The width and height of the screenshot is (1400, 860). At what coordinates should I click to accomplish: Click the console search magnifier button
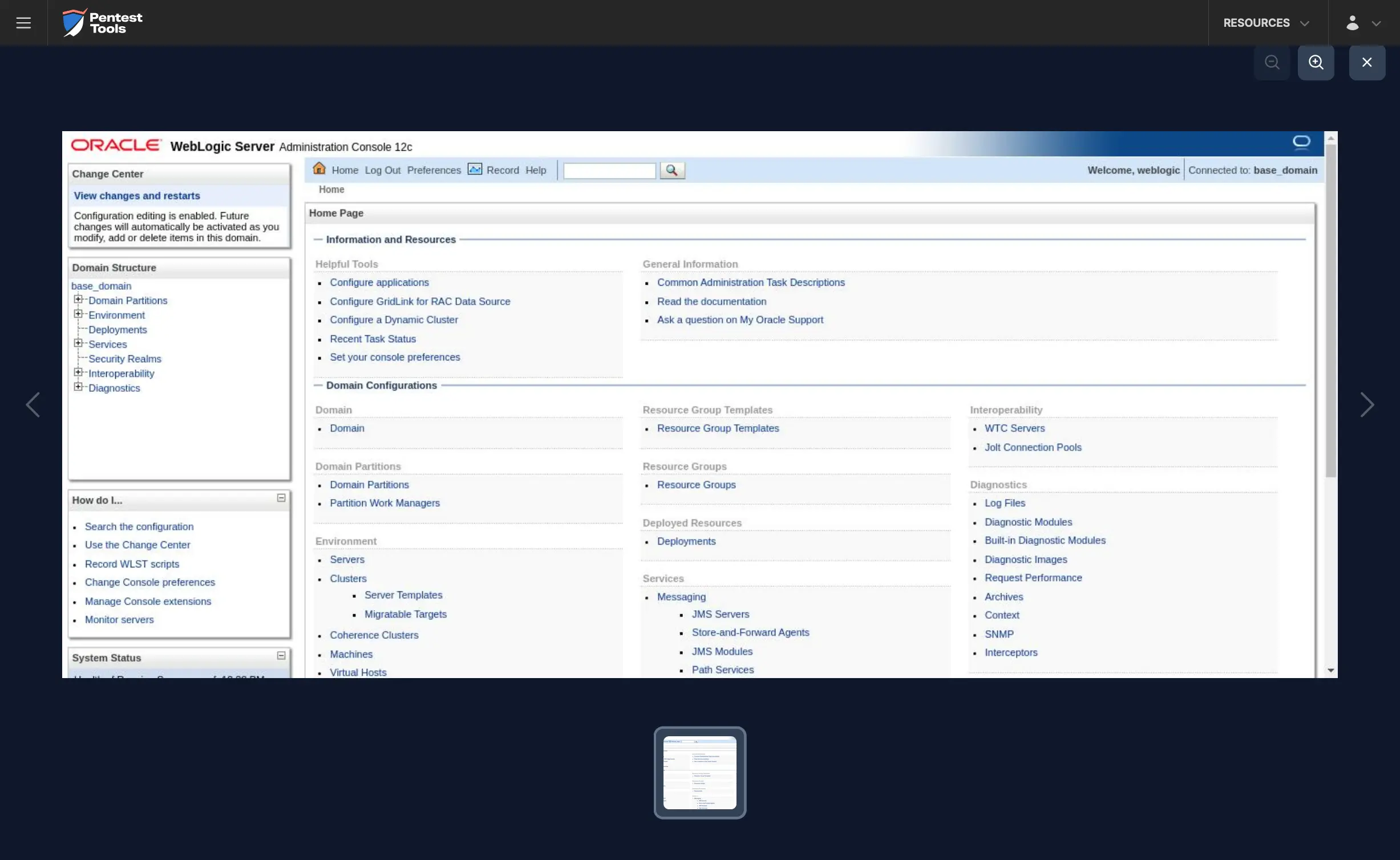[x=672, y=170]
